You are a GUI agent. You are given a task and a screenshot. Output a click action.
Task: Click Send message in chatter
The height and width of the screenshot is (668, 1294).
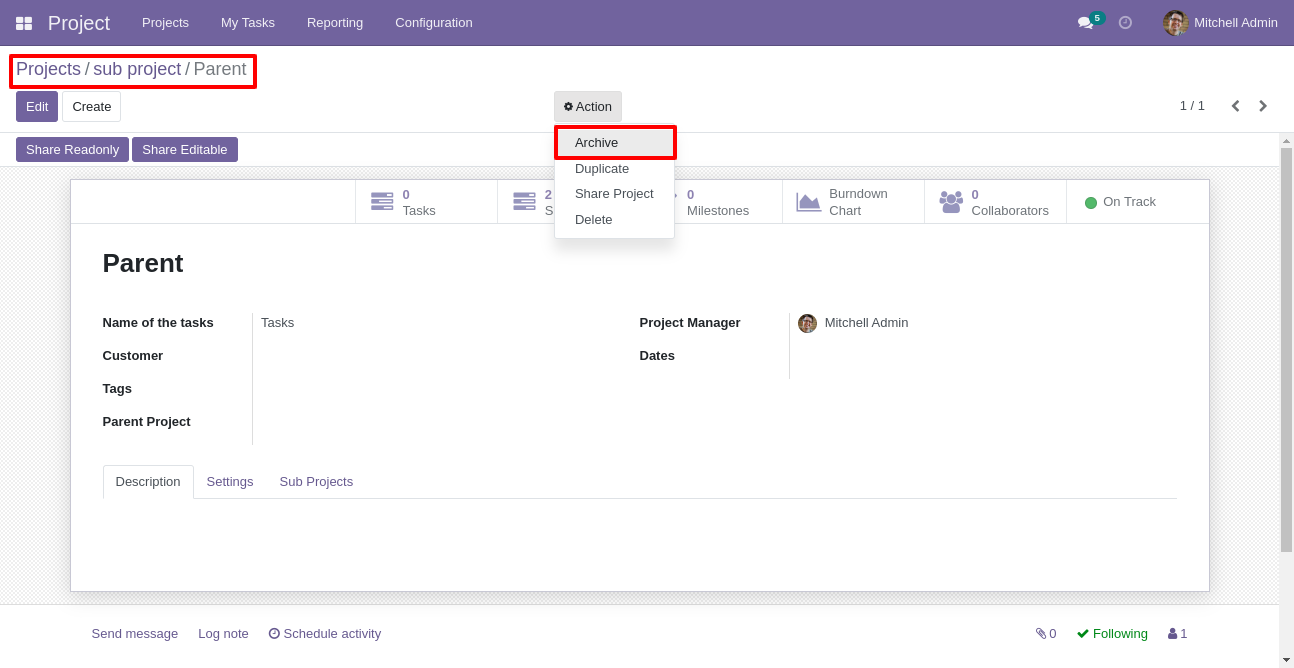coord(135,633)
